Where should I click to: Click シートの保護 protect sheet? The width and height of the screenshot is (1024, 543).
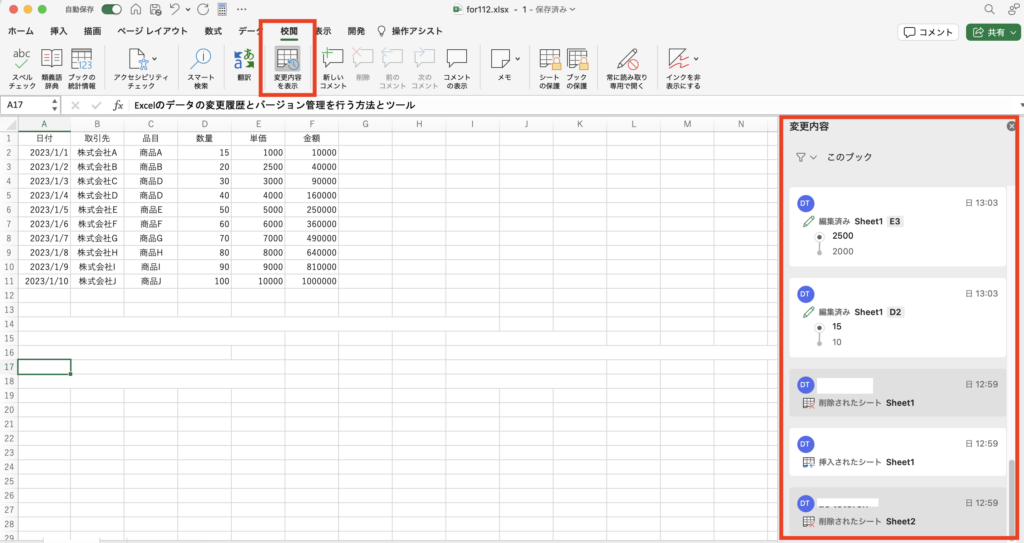point(549,68)
